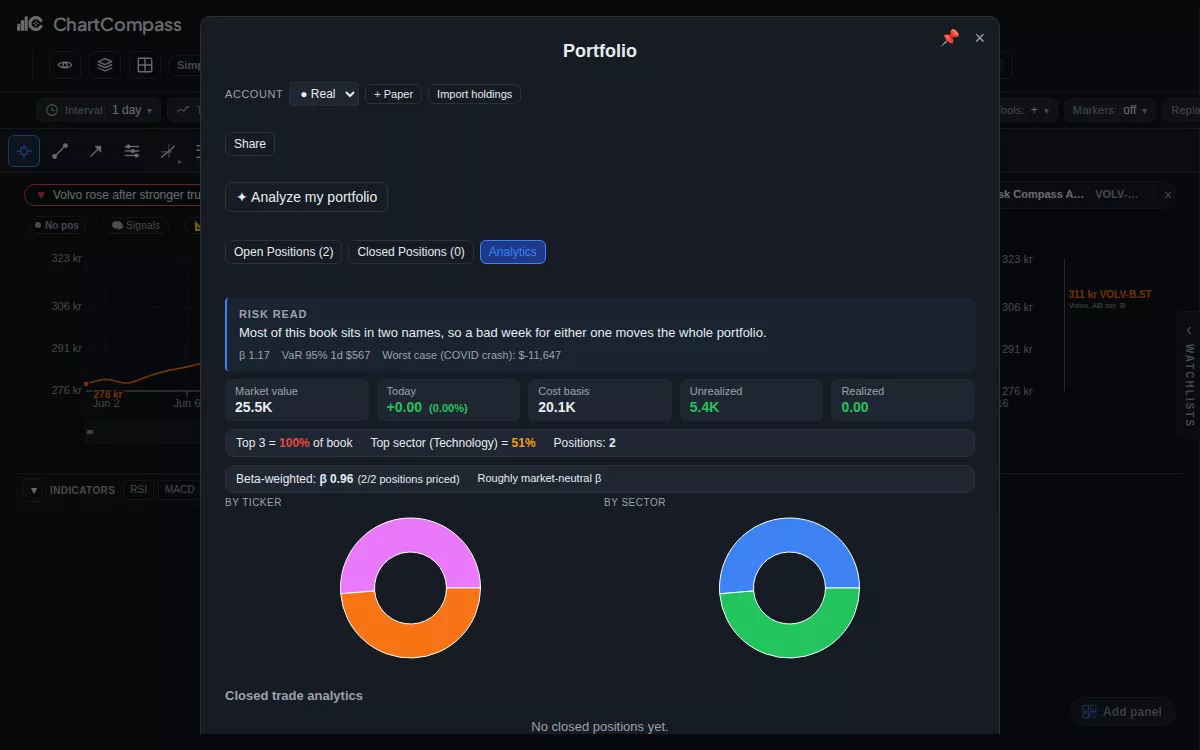Click the Unrealized 5.4K card
The image size is (1200, 750).
pyautogui.click(x=752, y=400)
